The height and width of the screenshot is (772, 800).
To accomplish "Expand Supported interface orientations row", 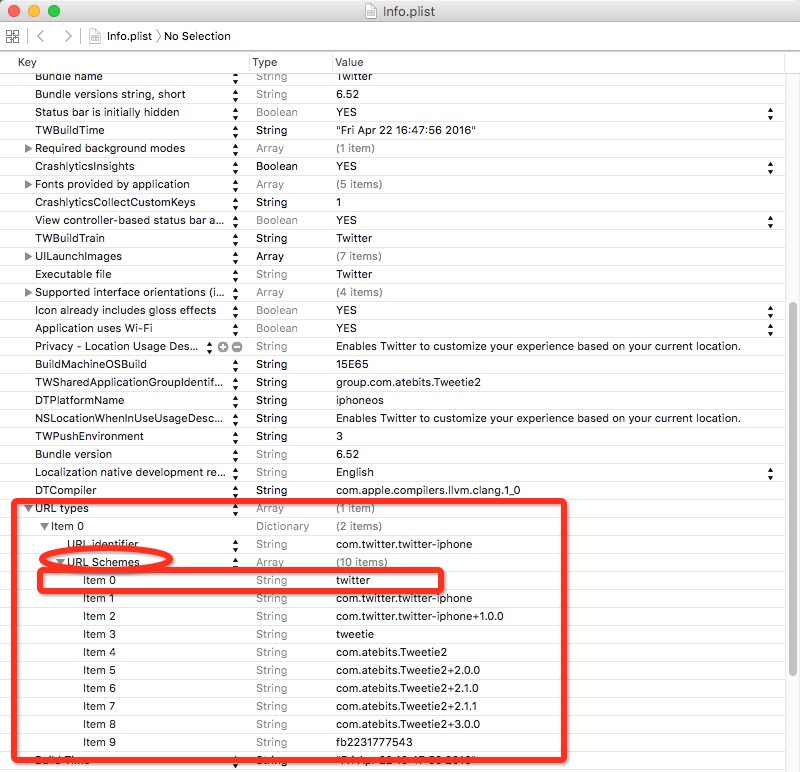I will click(28, 292).
